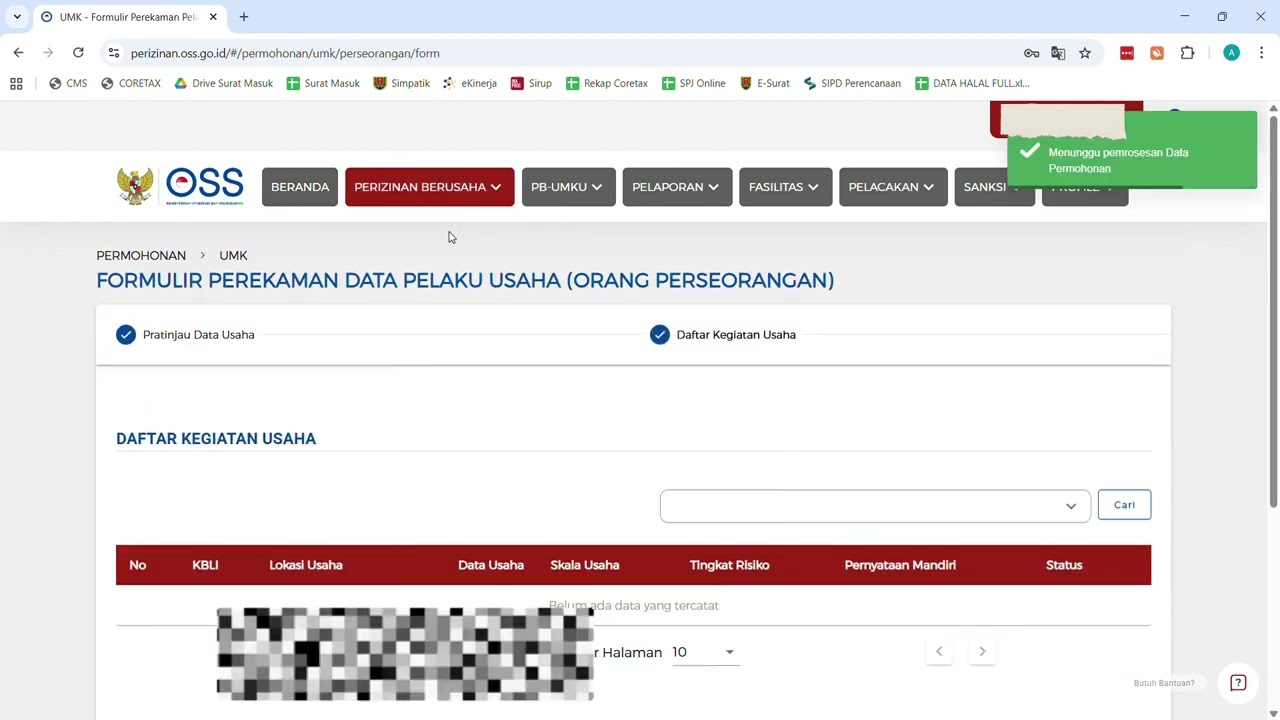The width and height of the screenshot is (1280, 720).
Task: Click the translate page icon
Action: click(1058, 53)
